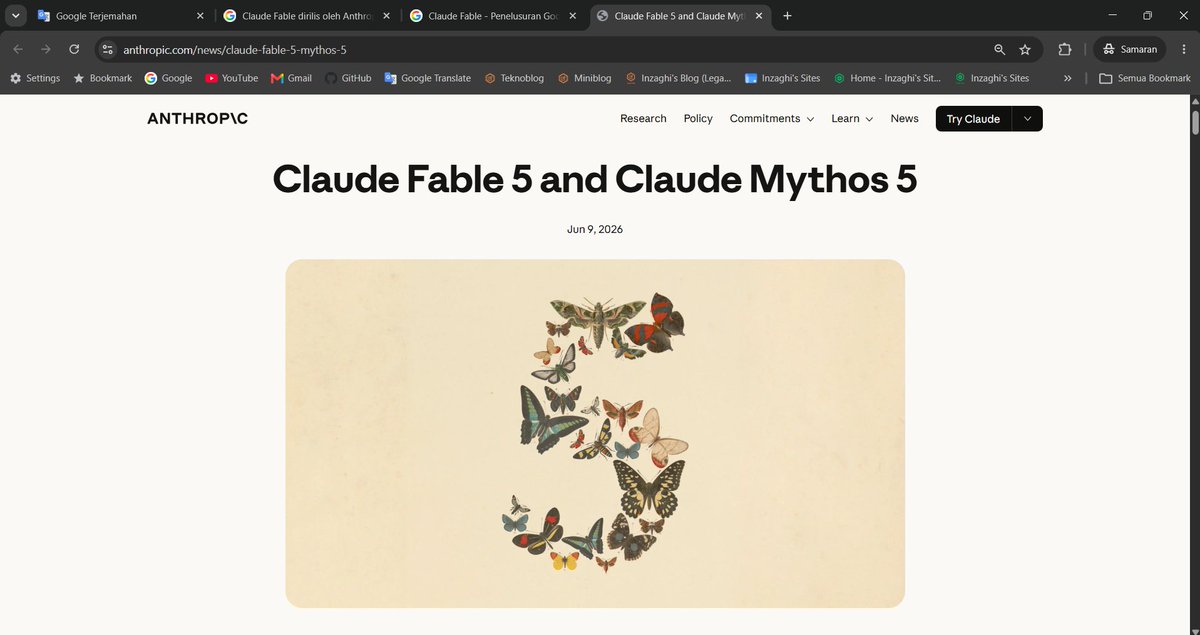
Task: Show more bookmarks with the double chevron
Action: coord(1068,78)
